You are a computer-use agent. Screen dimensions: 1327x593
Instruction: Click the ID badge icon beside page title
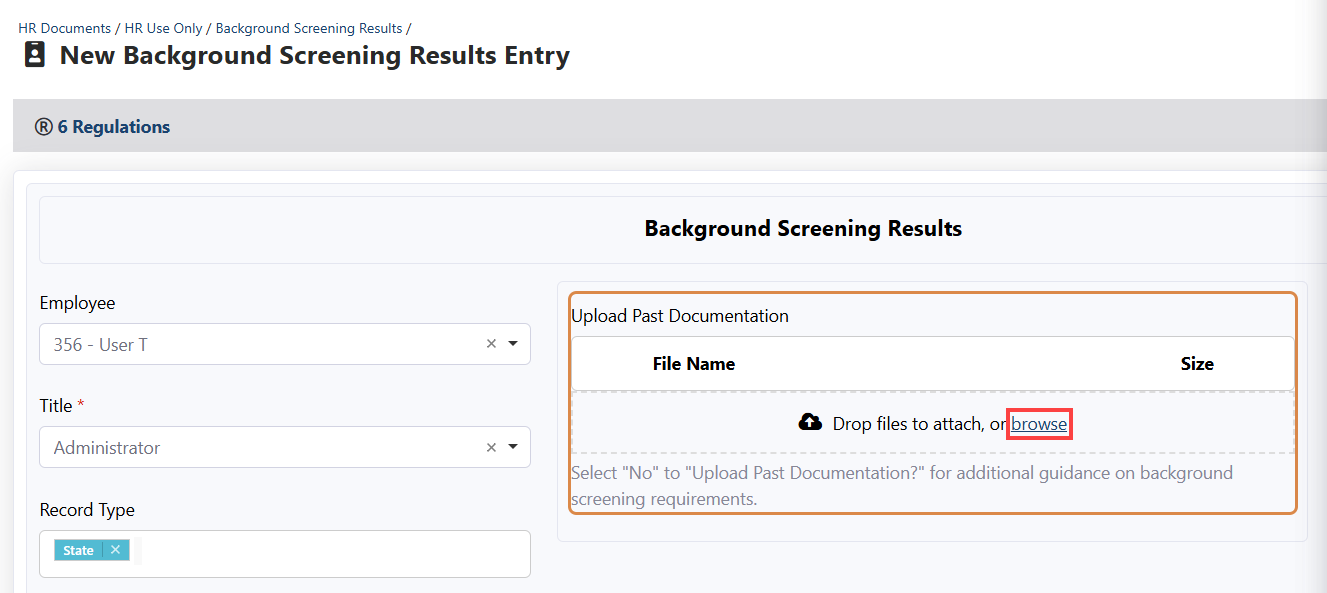[35, 55]
